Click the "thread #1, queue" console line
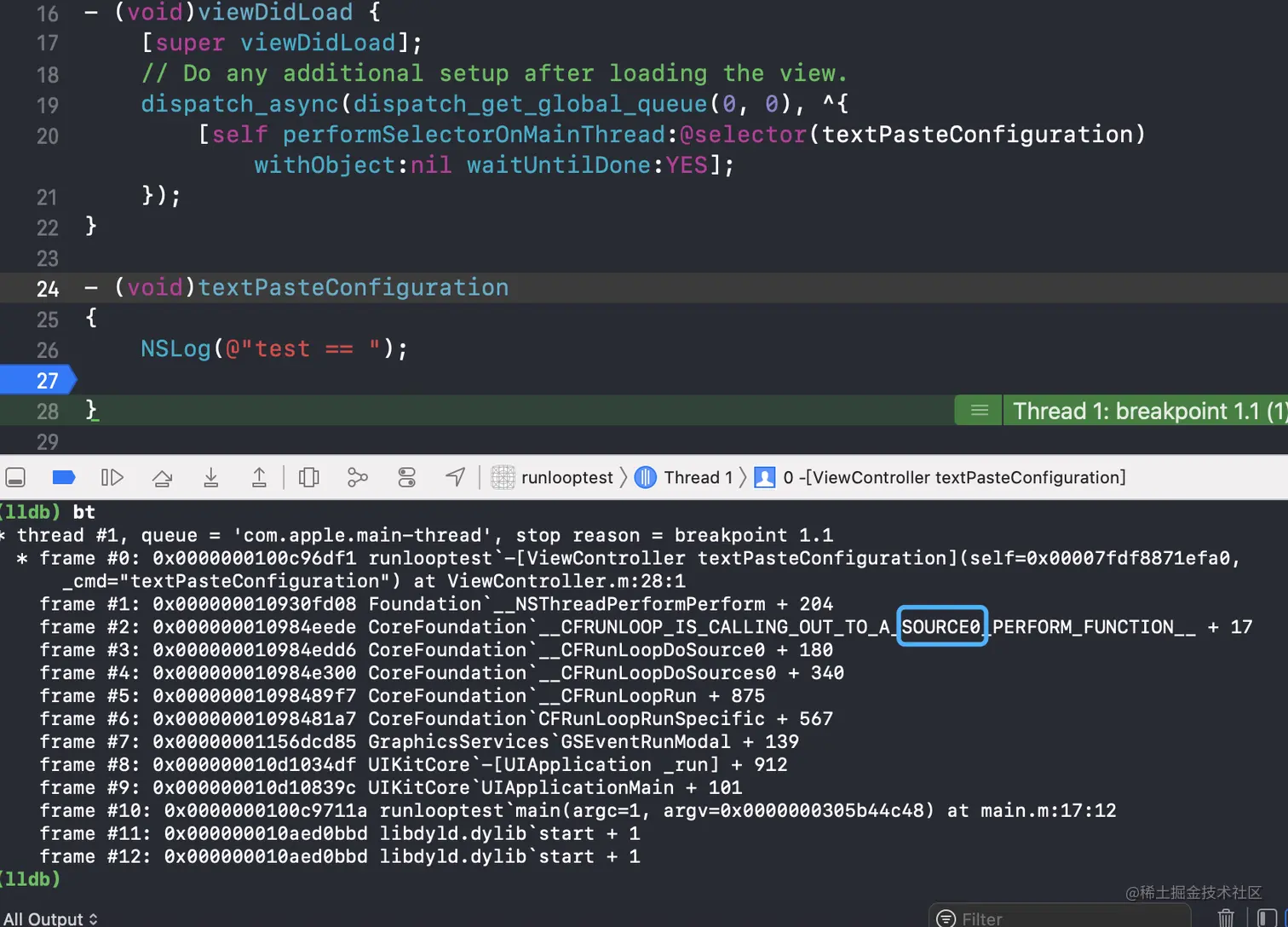The width and height of the screenshot is (1288, 927). (417, 535)
